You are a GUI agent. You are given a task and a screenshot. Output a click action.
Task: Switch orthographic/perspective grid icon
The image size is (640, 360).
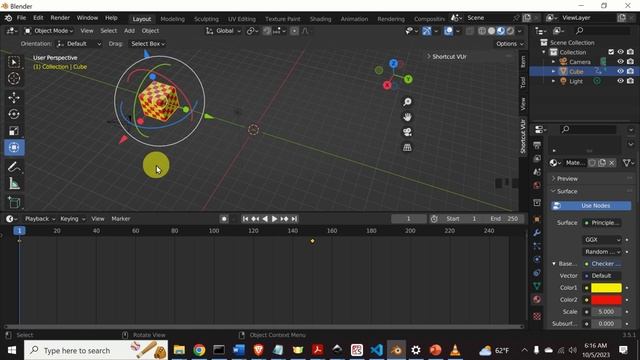(x=407, y=147)
